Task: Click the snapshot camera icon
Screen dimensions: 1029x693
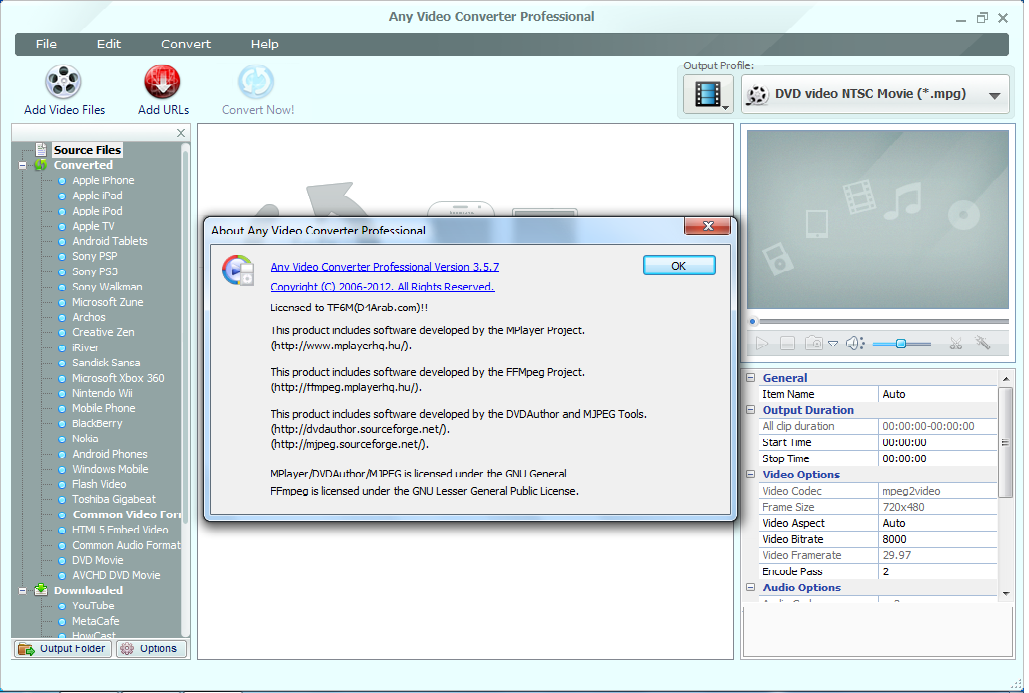Action: [814, 343]
